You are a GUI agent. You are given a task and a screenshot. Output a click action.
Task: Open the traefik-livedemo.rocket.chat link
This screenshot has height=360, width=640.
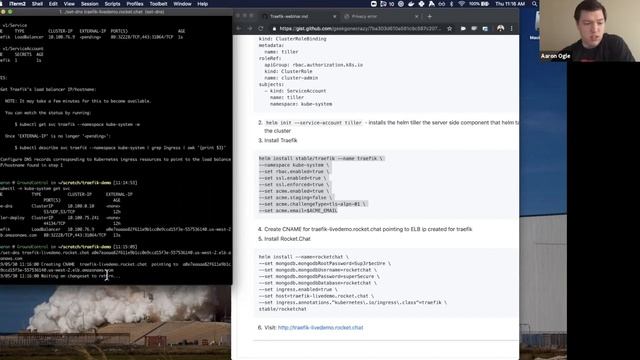pyautogui.click(x=320, y=327)
